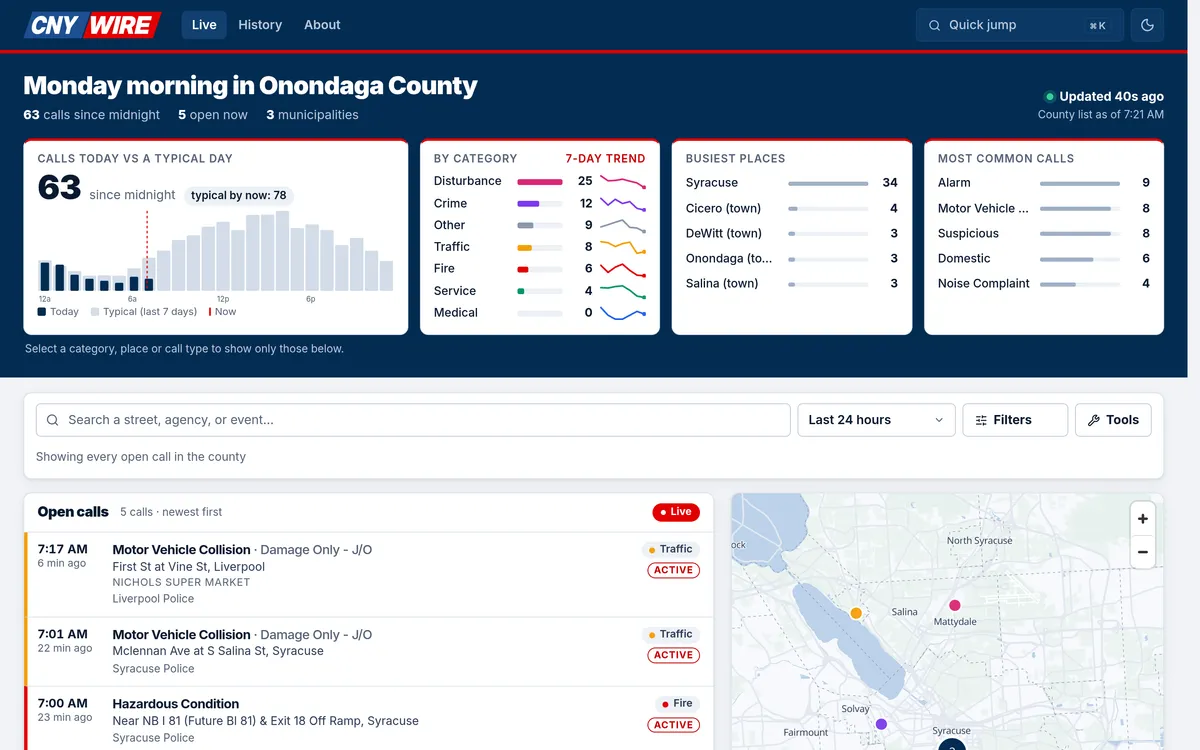Click the search icon in the street search field
This screenshot has width=1200, height=750.
(53, 420)
